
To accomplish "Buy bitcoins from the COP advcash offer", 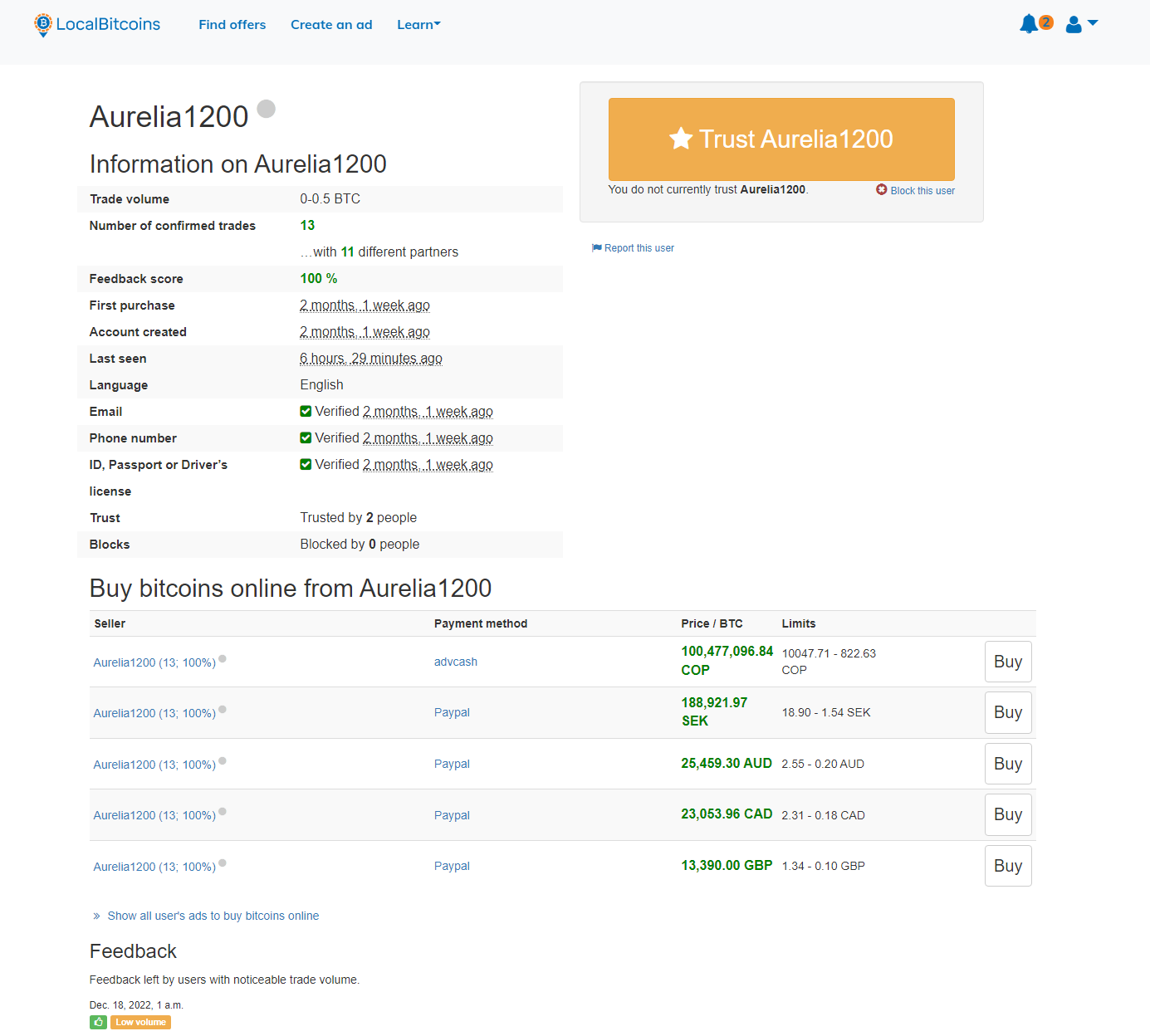I will (x=1008, y=662).
